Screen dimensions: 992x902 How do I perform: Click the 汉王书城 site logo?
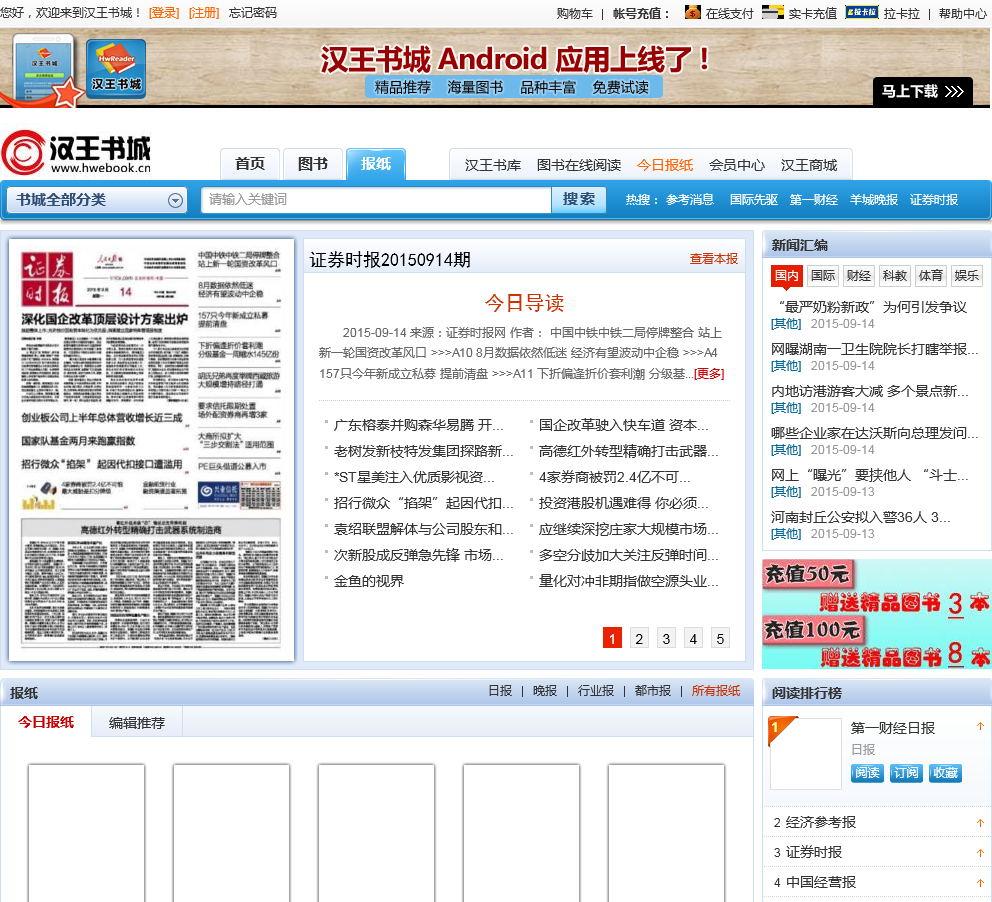tap(76, 152)
